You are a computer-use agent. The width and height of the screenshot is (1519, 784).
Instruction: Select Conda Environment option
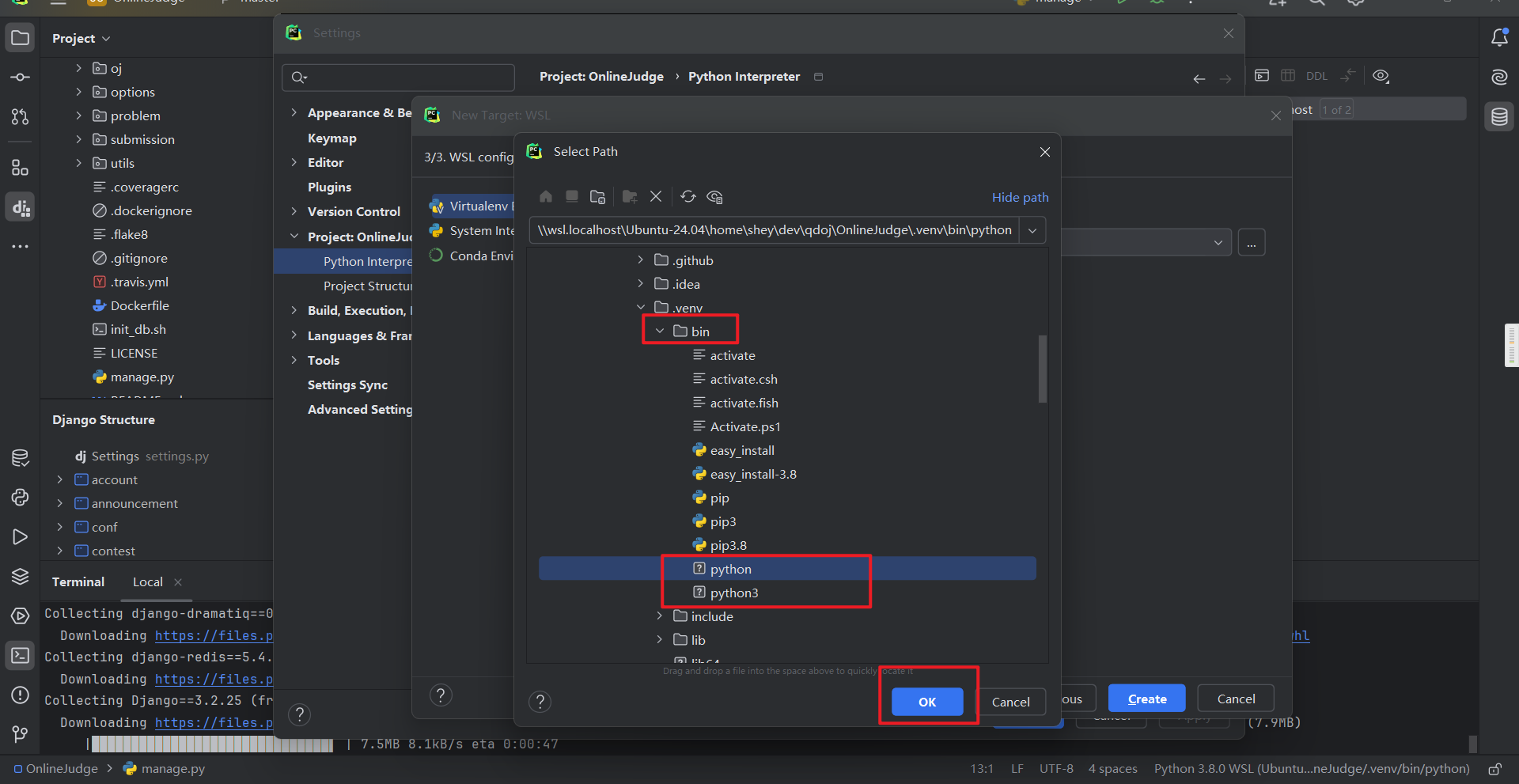(472, 256)
